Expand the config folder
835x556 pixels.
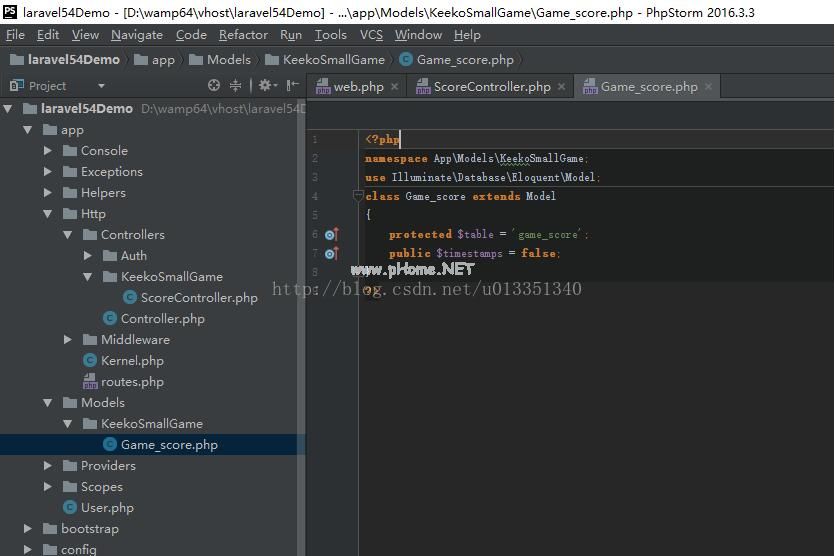point(28,549)
